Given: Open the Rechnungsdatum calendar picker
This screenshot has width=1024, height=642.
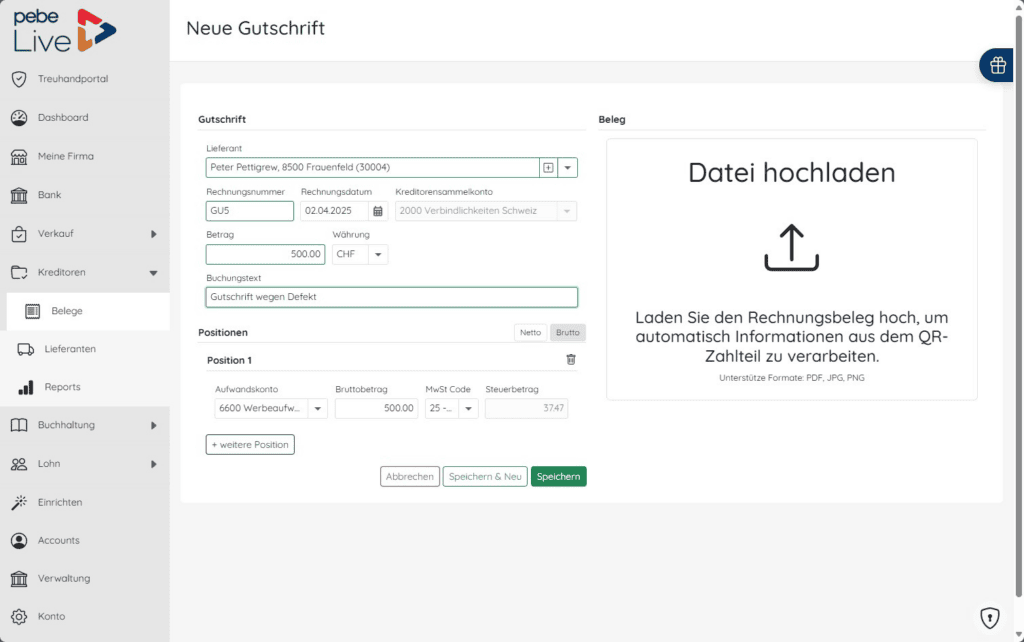Looking at the screenshot, I should point(377,211).
